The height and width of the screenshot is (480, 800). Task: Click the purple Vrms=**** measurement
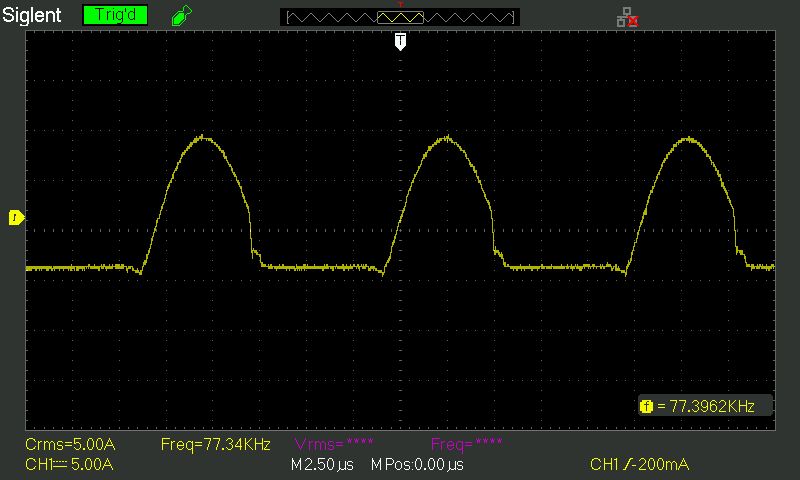[334, 444]
